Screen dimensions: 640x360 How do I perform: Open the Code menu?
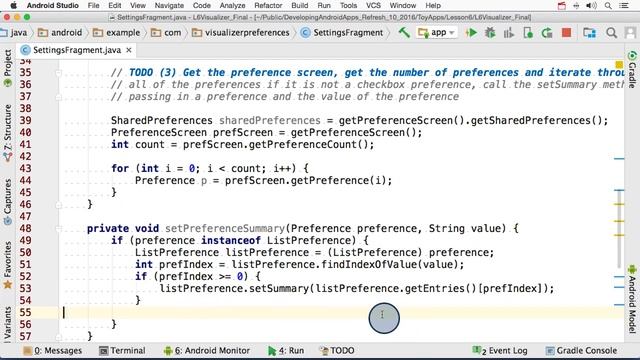[x=202, y=5]
